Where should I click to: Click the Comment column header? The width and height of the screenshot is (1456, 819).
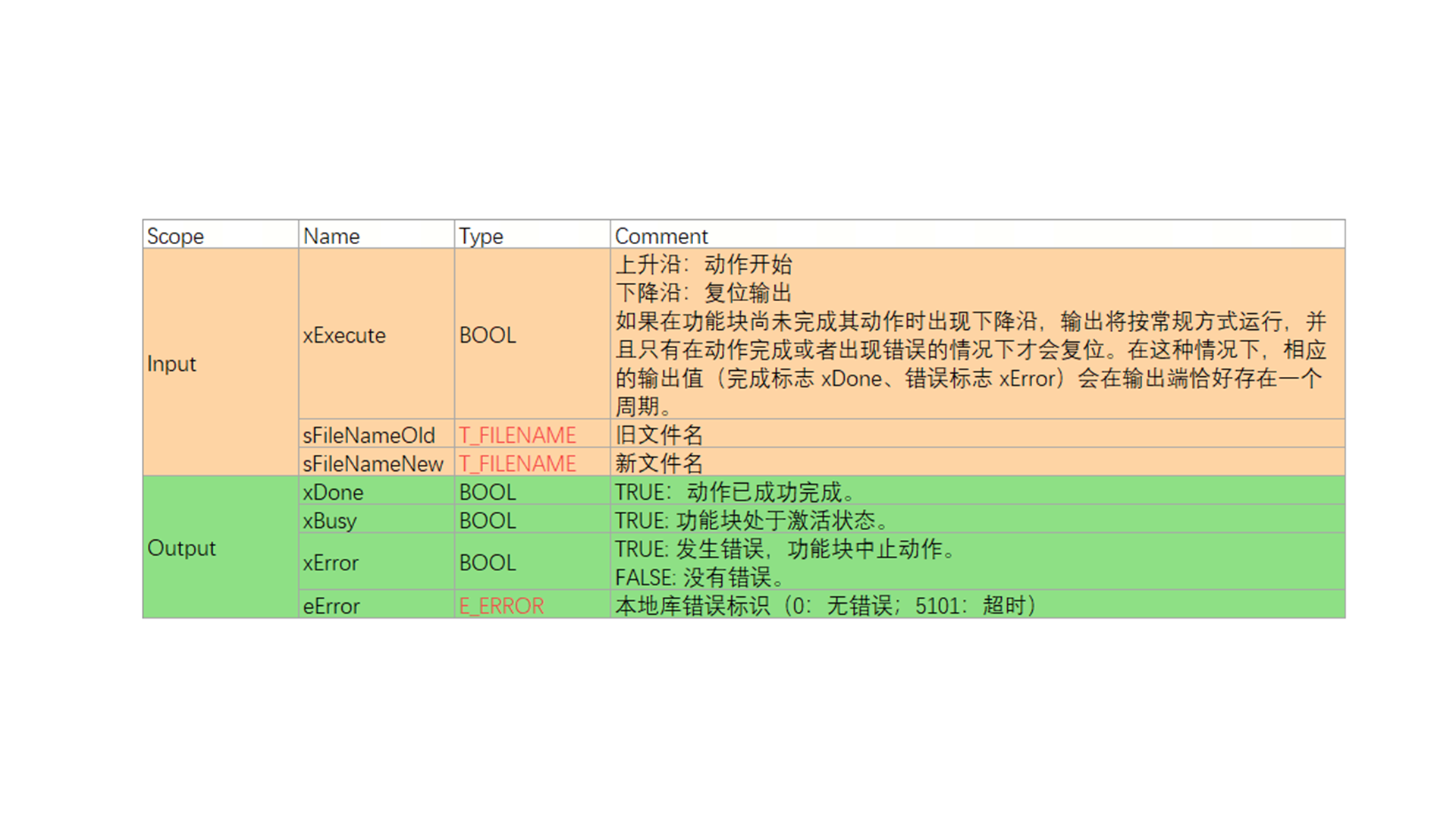[x=661, y=236]
